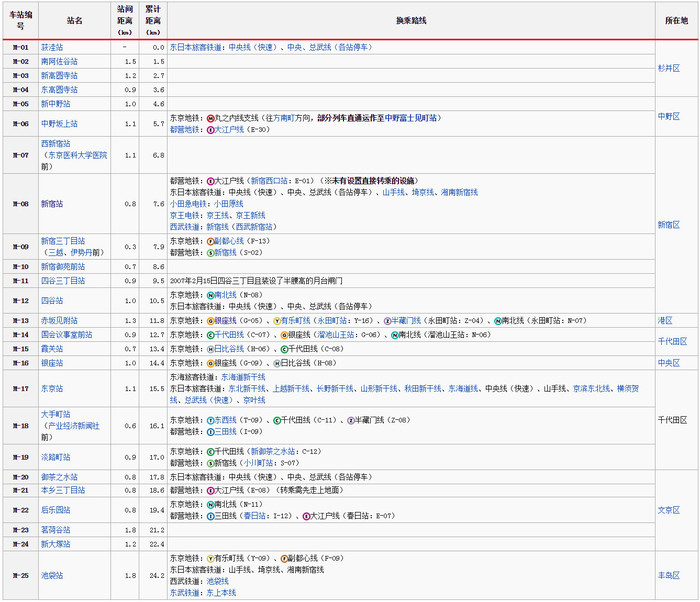Click the green S 新宿线 icon in the 淡路町站 row
This screenshot has width=700, height=602.
pyautogui.click(x=211, y=464)
